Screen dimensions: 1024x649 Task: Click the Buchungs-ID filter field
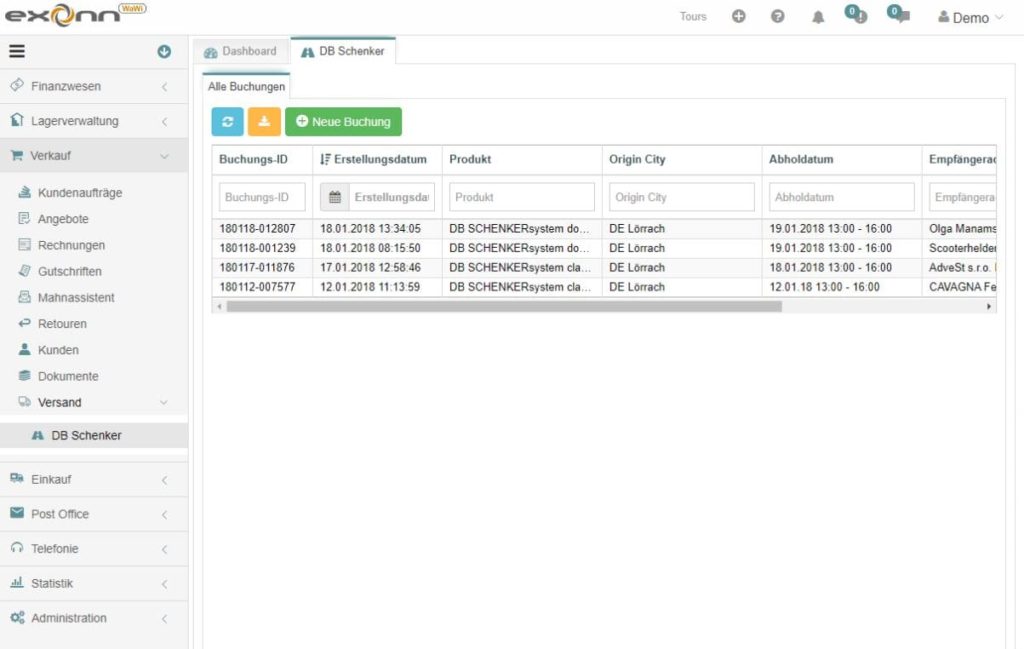[x=262, y=197]
